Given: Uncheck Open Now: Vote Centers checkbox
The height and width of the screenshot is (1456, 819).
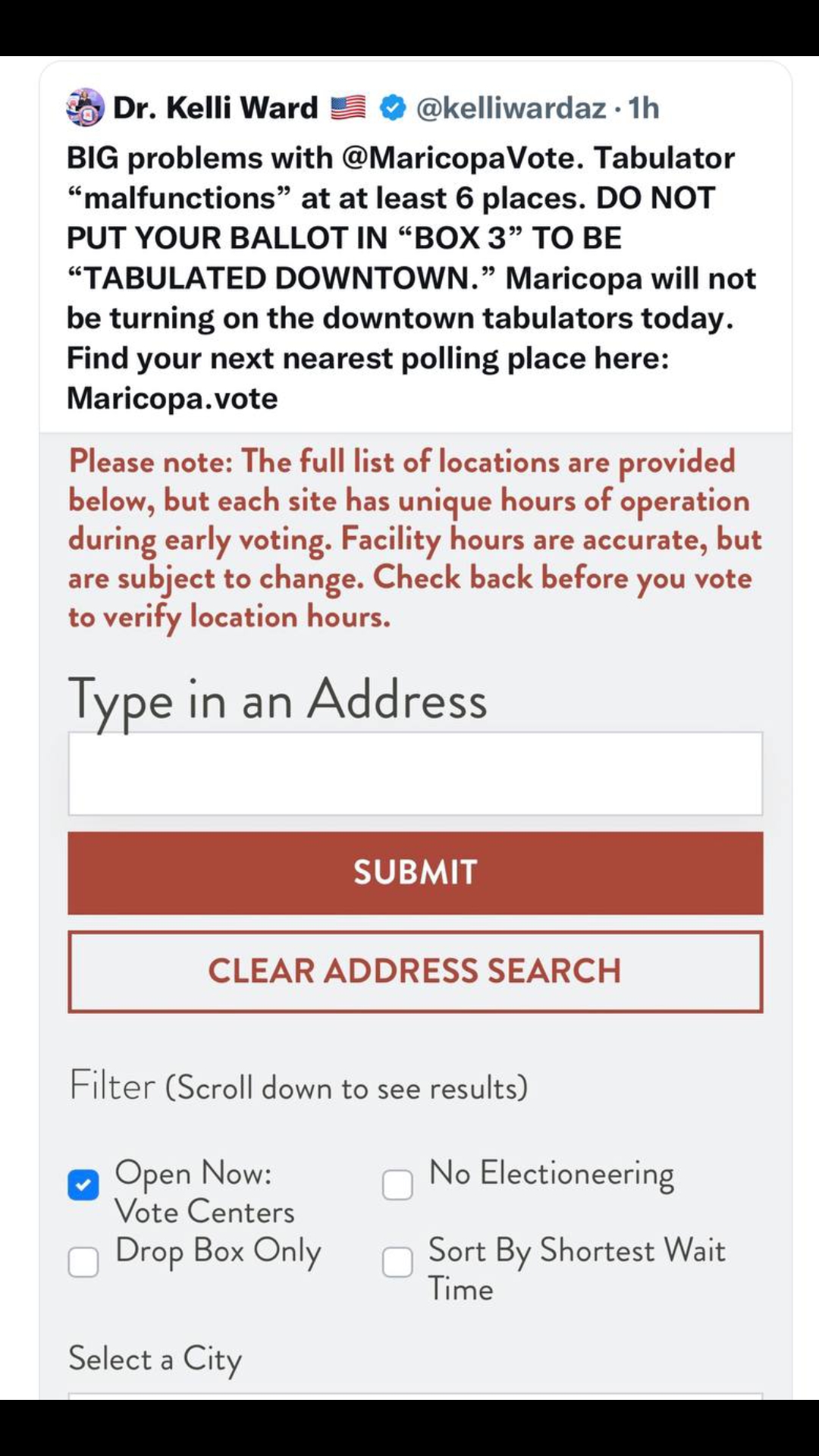Looking at the screenshot, I should click(83, 1185).
